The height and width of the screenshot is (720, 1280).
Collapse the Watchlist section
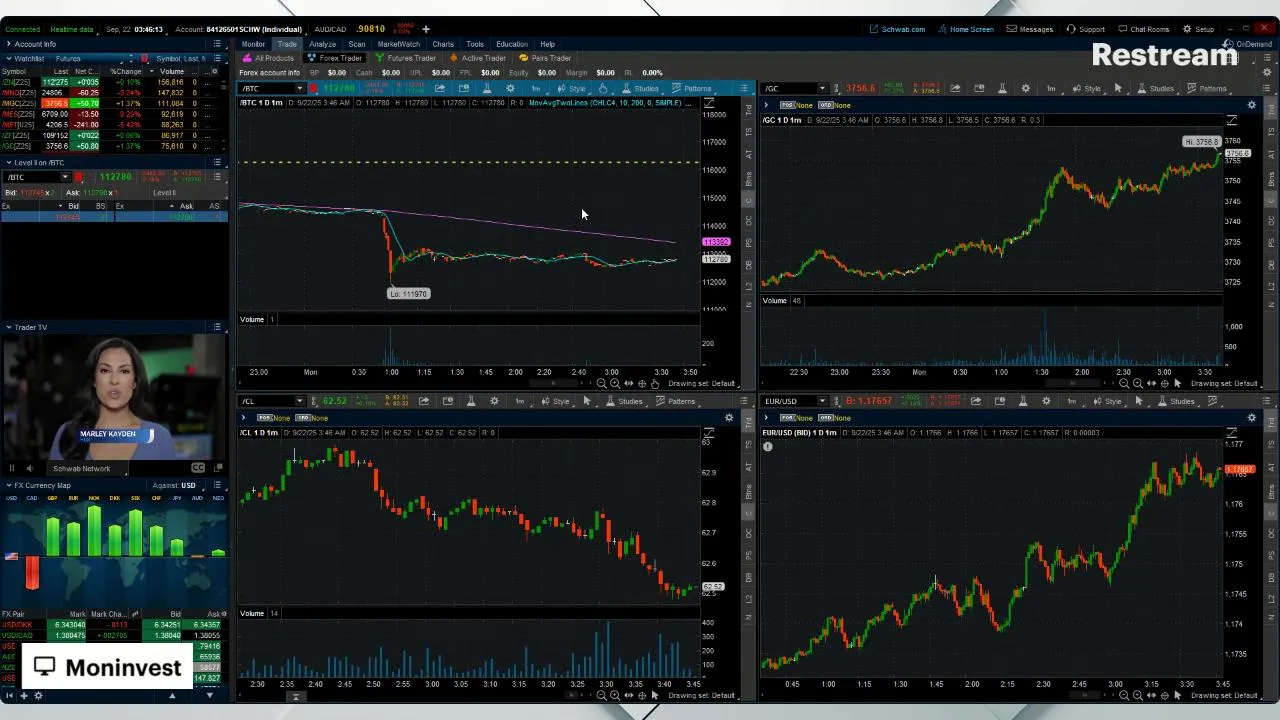pyautogui.click(x=9, y=58)
